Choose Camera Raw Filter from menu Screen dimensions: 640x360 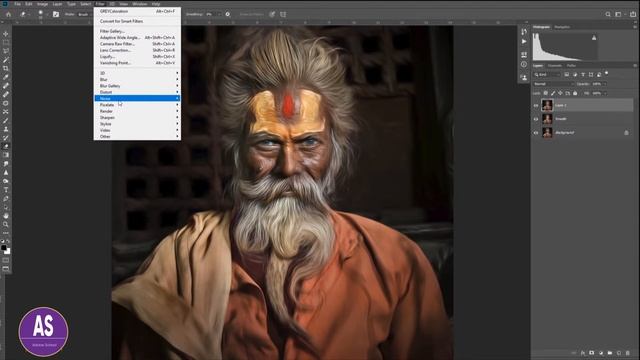click(138, 44)
